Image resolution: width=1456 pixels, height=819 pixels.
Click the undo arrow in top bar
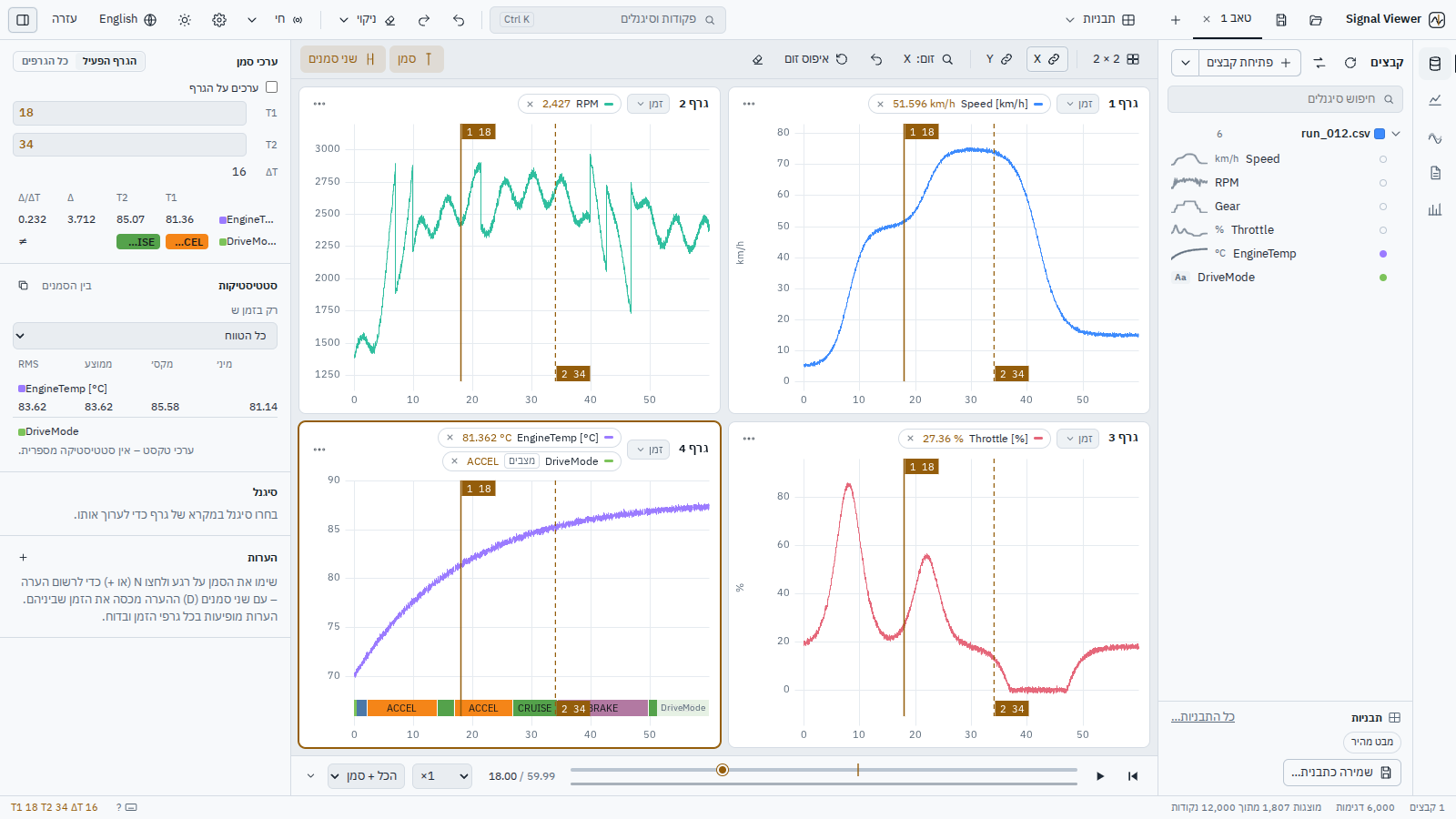[x=459, y=19]
